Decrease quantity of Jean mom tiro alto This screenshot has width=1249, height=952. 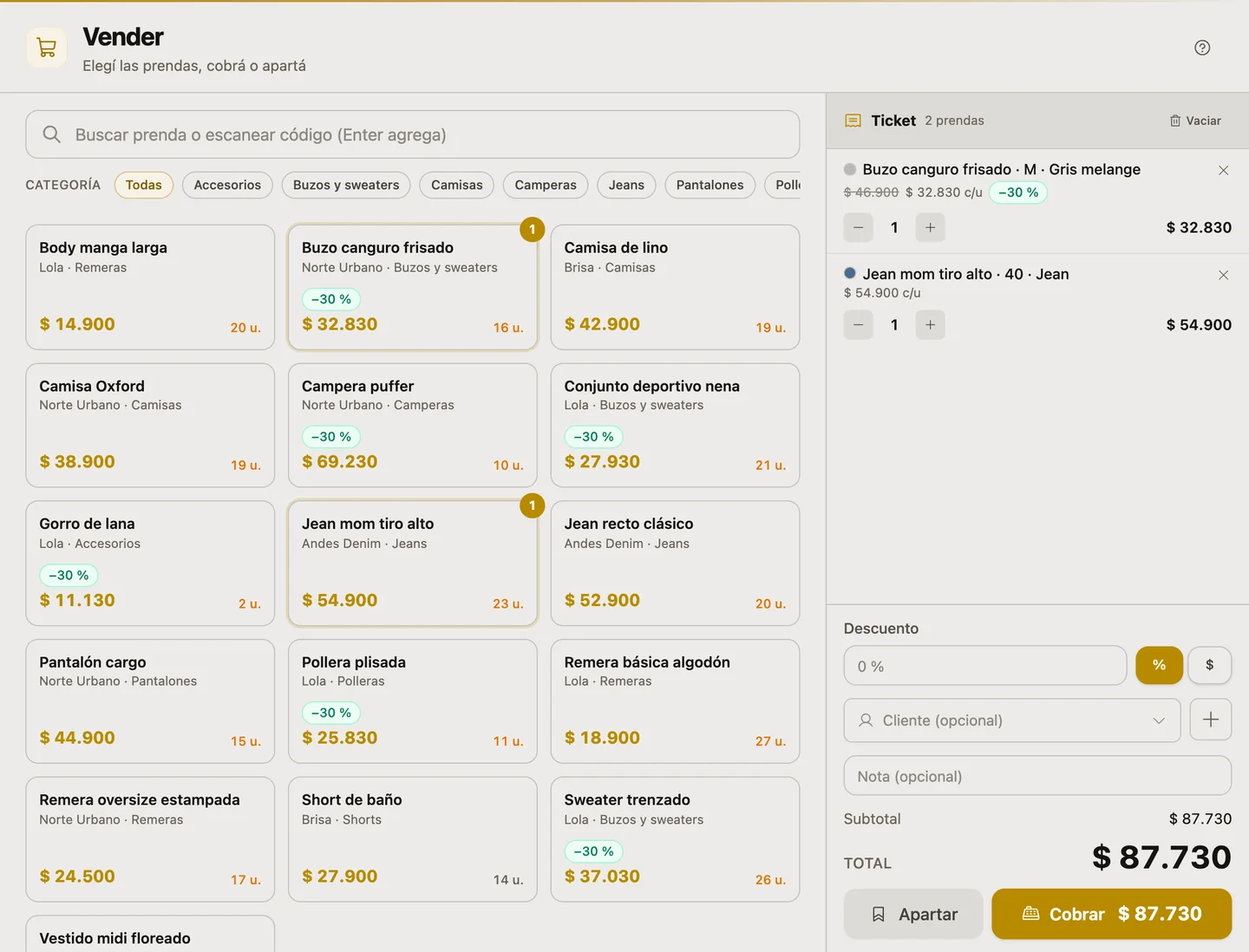[858, 325]
